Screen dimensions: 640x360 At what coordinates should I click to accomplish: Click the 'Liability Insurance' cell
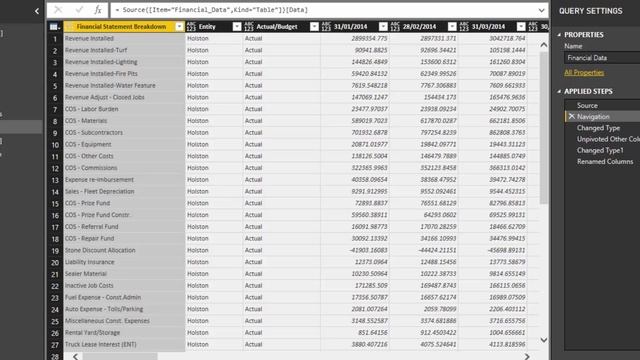pos(124,262)
